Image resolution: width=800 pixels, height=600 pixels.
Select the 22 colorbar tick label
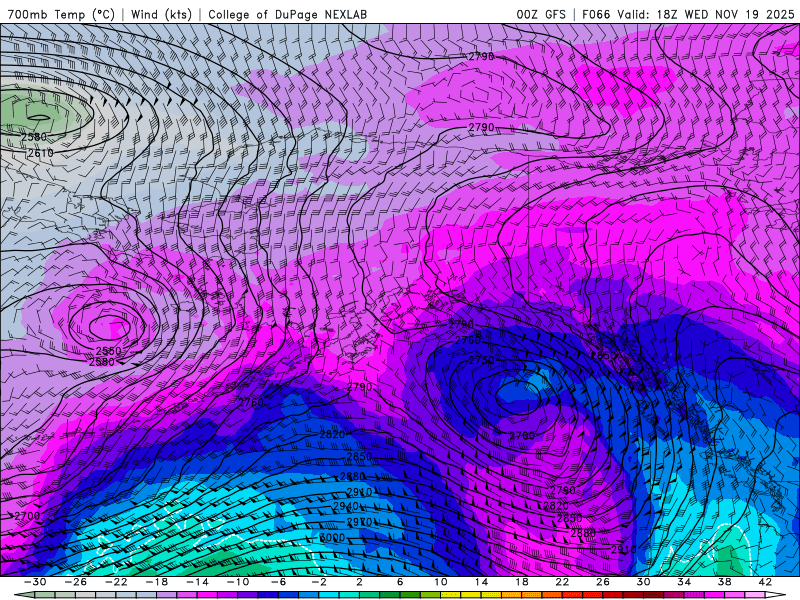[x=562, y=582]
